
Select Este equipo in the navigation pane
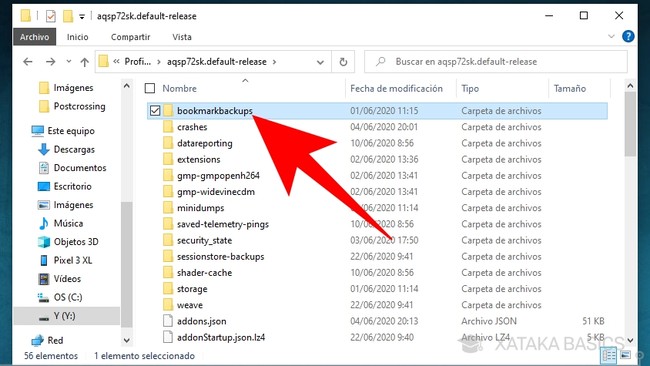point(71,131)
